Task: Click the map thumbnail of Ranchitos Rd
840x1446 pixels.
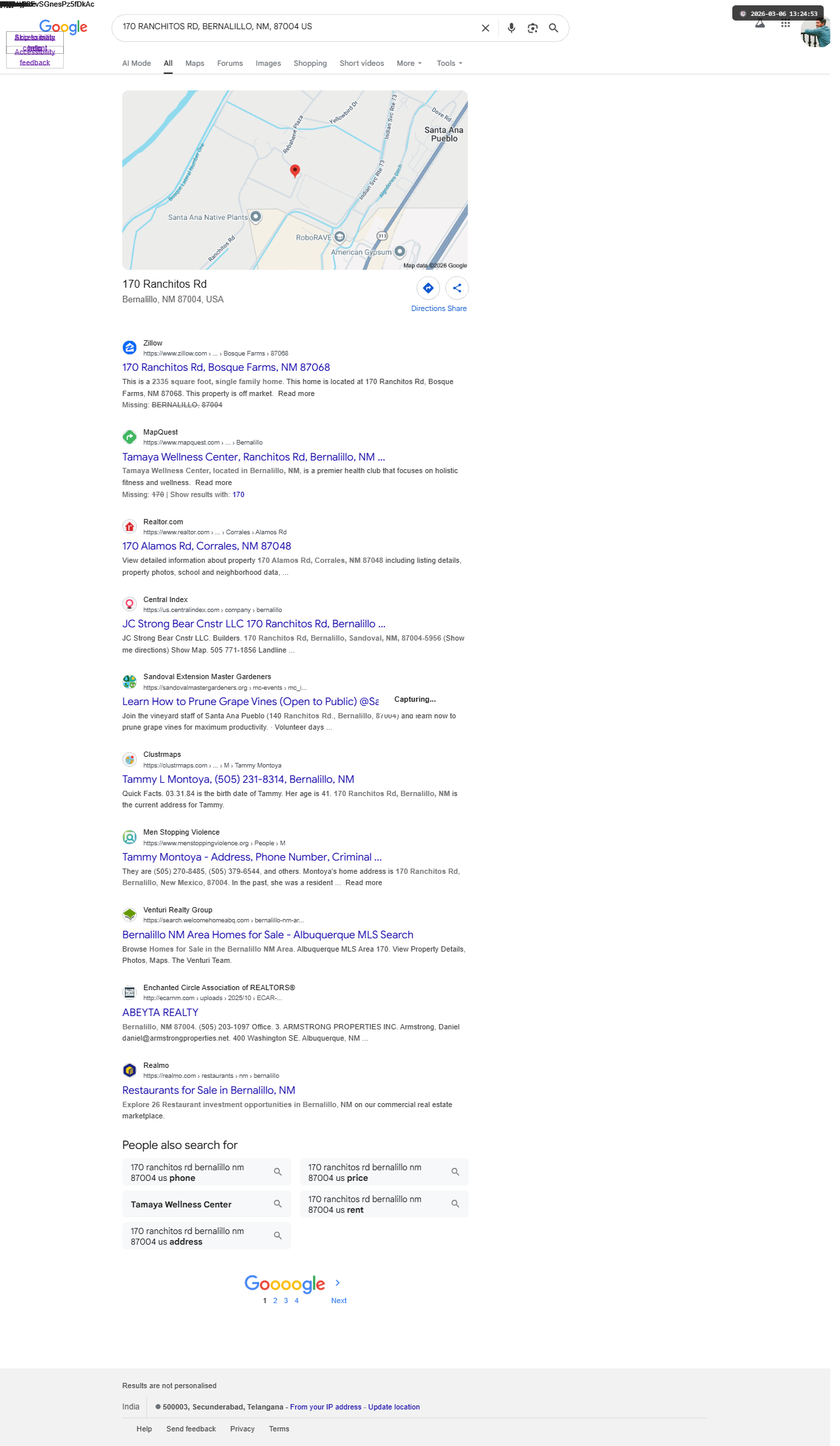Action: tap(295, 180)
